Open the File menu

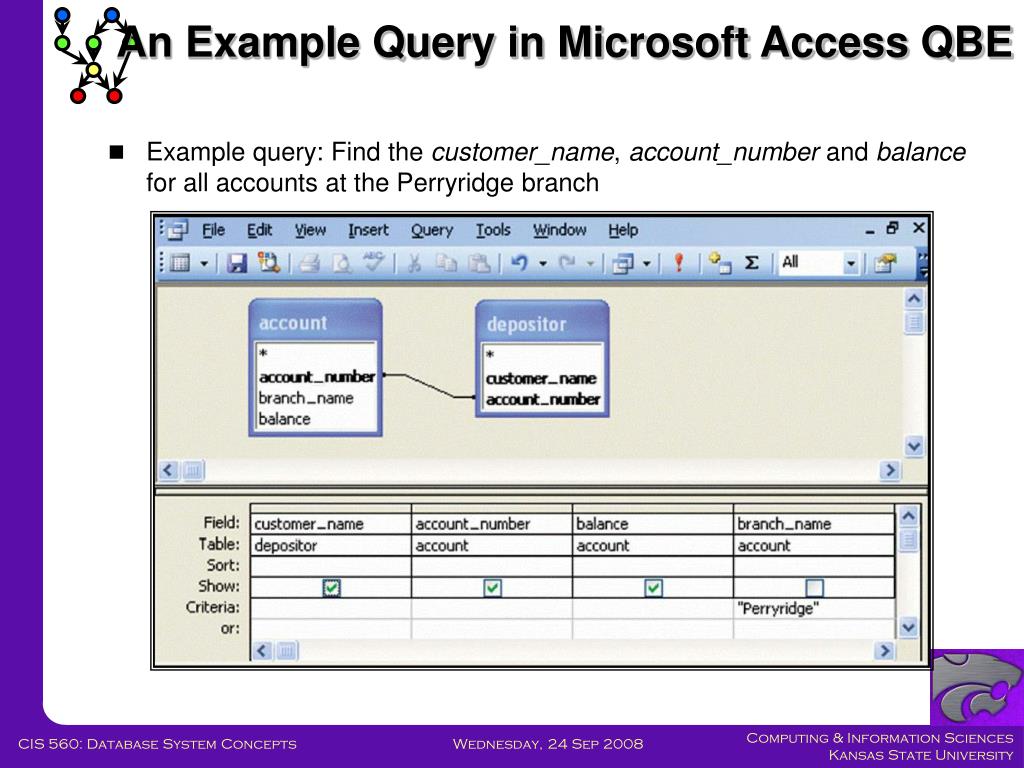(x=213, y=231)
